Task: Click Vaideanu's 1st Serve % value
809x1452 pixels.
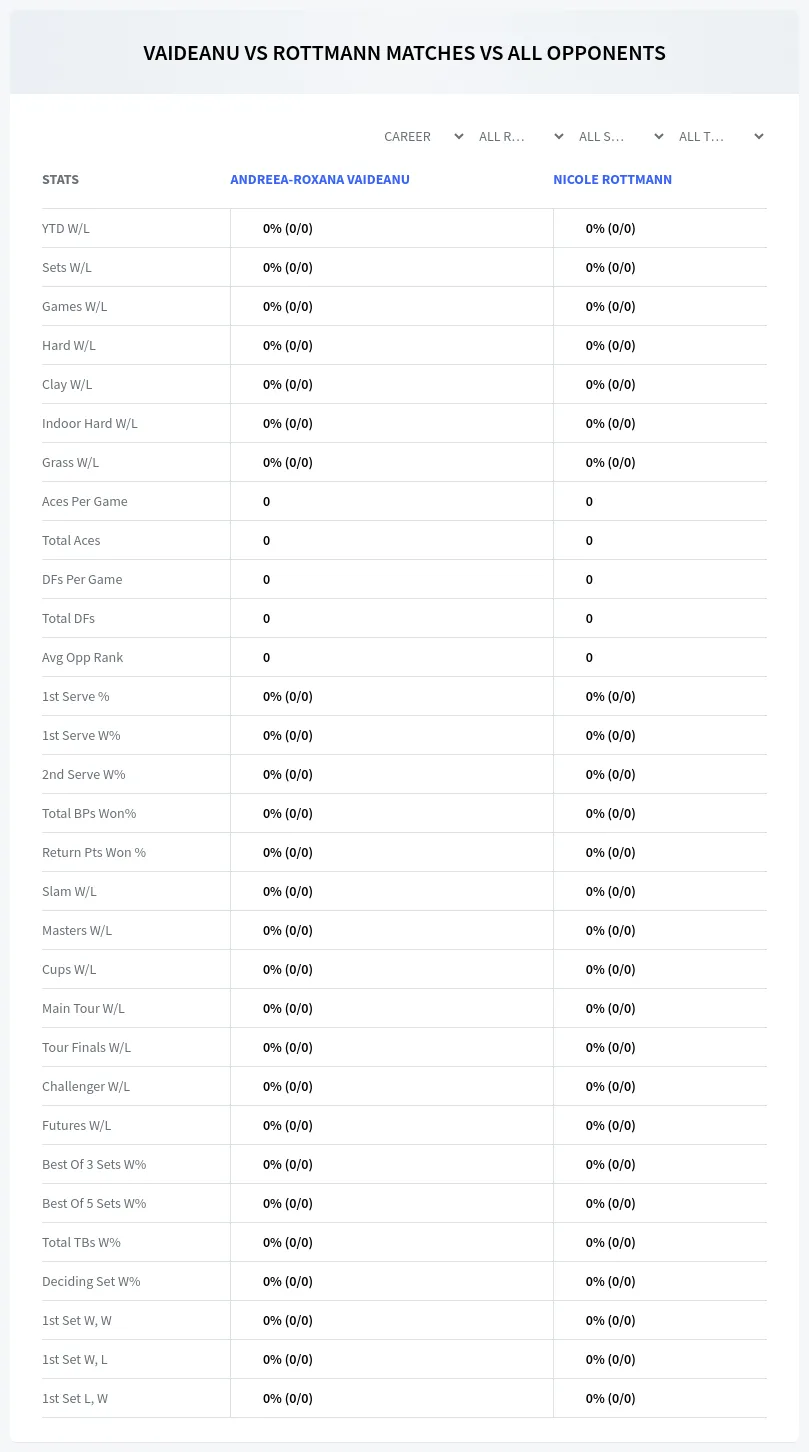Action: (x=288, y=696)
